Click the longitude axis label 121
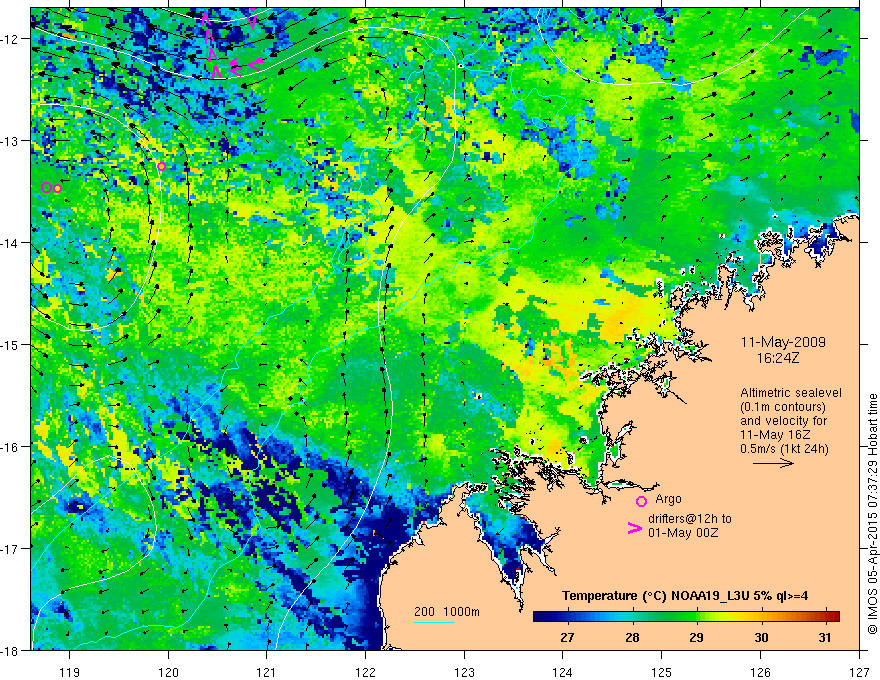Image resolution: width=880 pixels, height=680 pixels. coord(267,672)
